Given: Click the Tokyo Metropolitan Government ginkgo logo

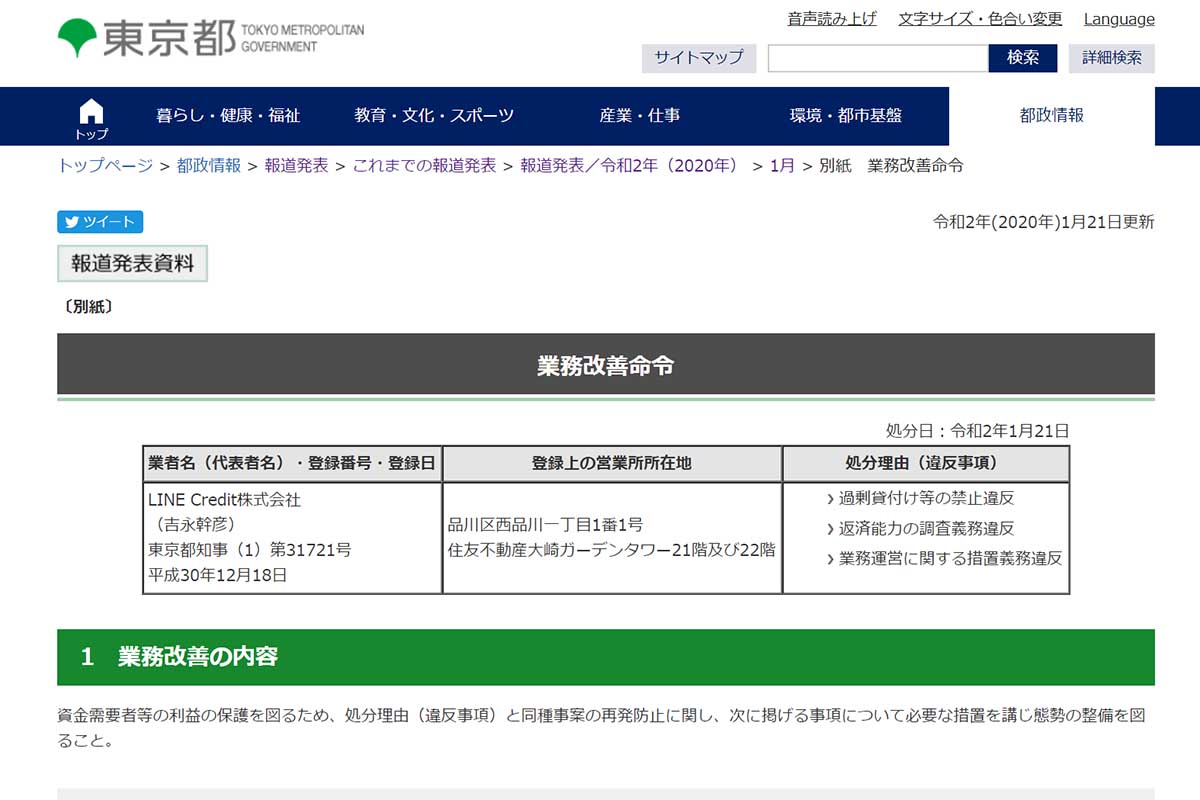Looking at the screenshot, I should click(77, 38).
